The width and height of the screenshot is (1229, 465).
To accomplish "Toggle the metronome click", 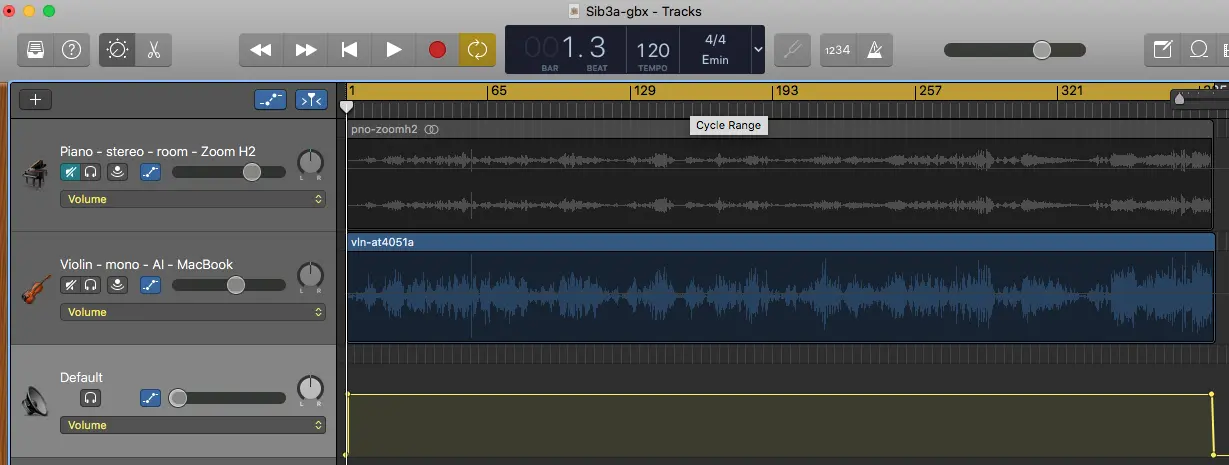I will (x=875, y=49).
